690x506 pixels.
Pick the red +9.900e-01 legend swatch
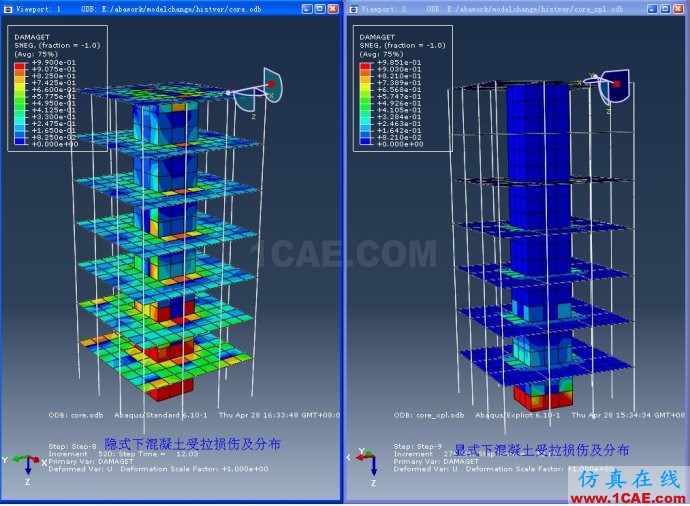pyautogui.click(x=20, y=64)
